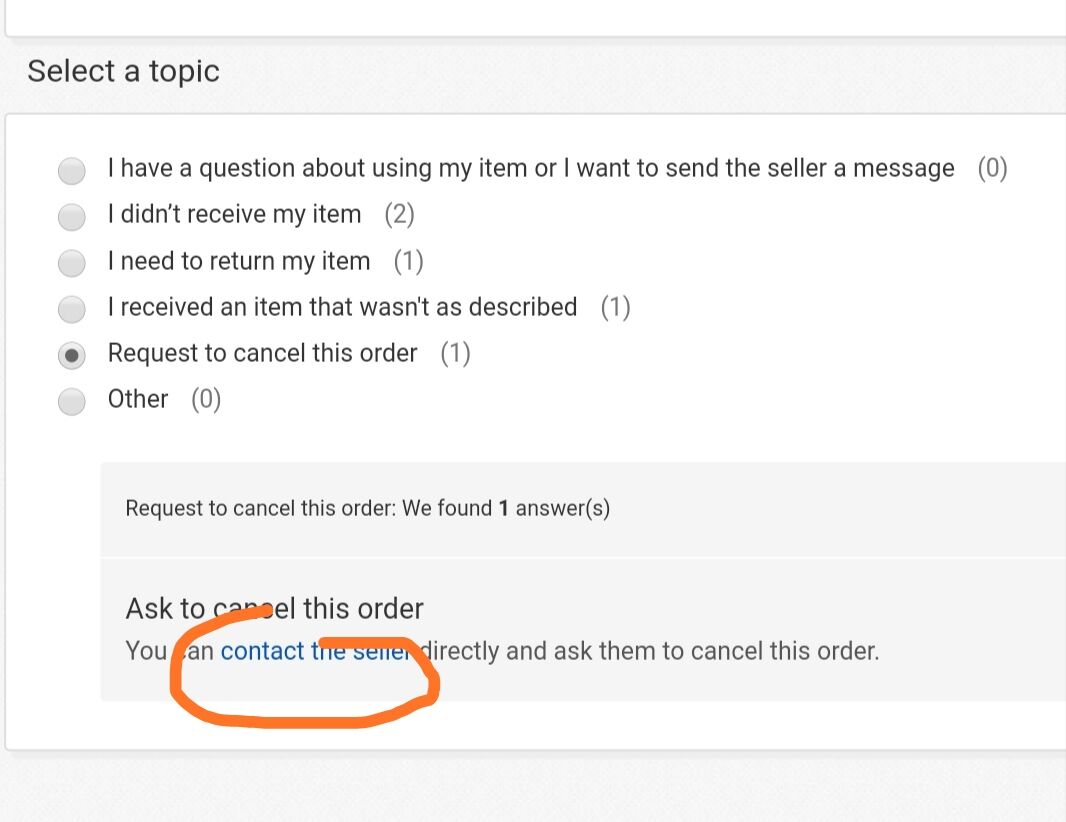Choose the 'I need to return my item' radio circle

(x=72, y=263)
